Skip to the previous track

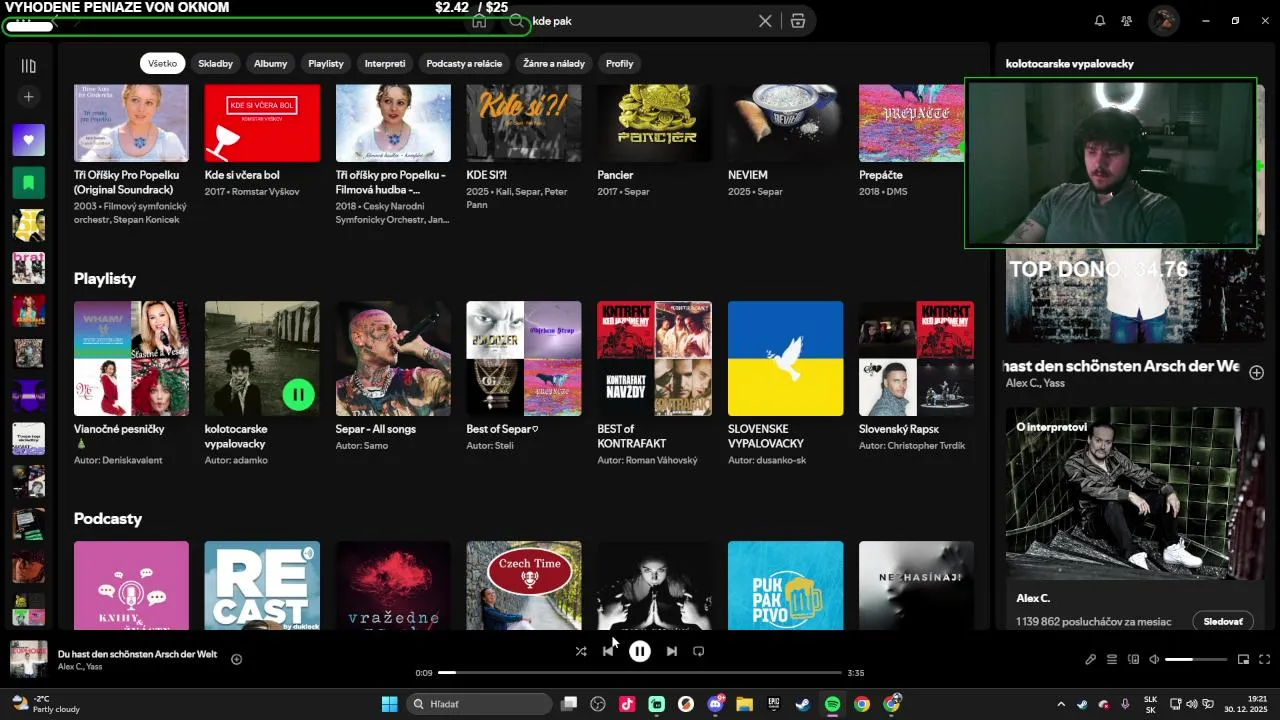(x=608, y=651)
